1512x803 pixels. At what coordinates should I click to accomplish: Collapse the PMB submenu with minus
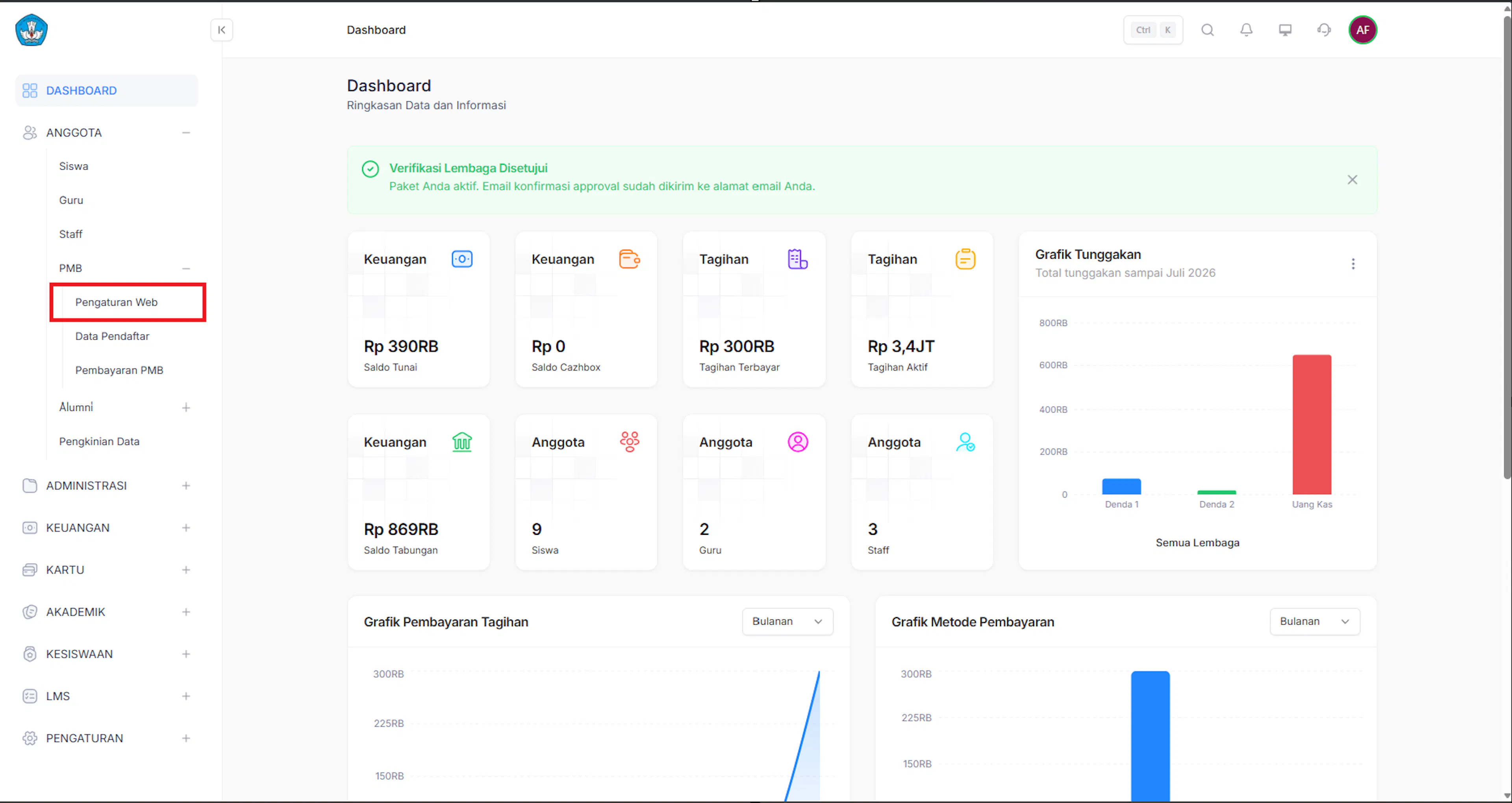(x=185, y=268)
